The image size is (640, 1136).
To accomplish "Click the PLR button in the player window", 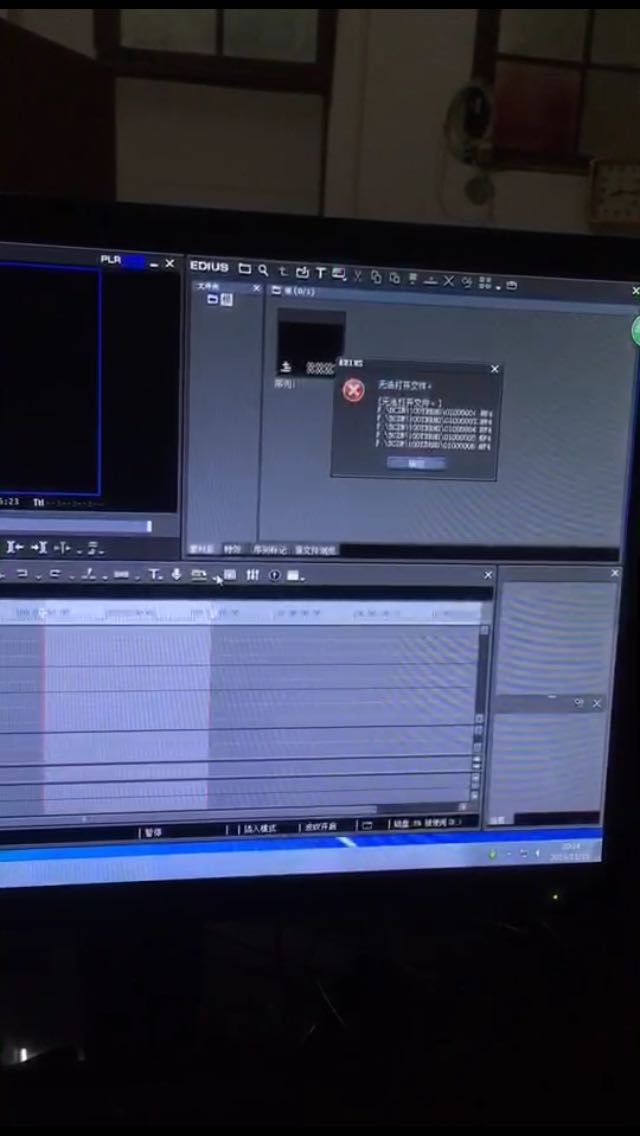I will 111,259.
